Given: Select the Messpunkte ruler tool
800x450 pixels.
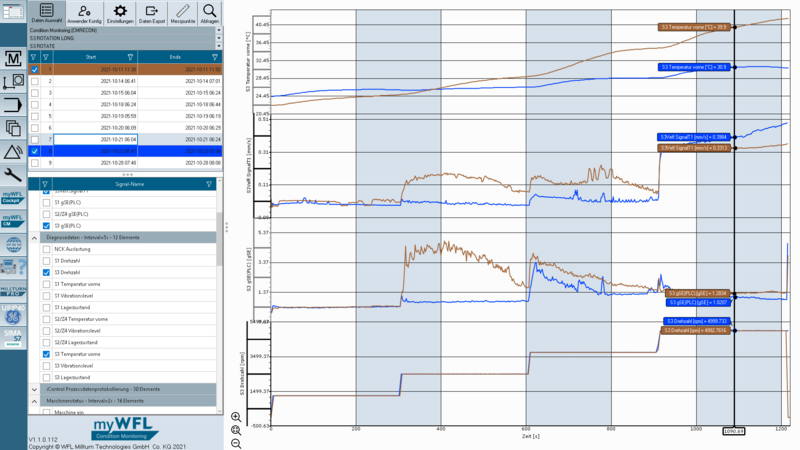Looking at the screenshot, I should 183,13.
